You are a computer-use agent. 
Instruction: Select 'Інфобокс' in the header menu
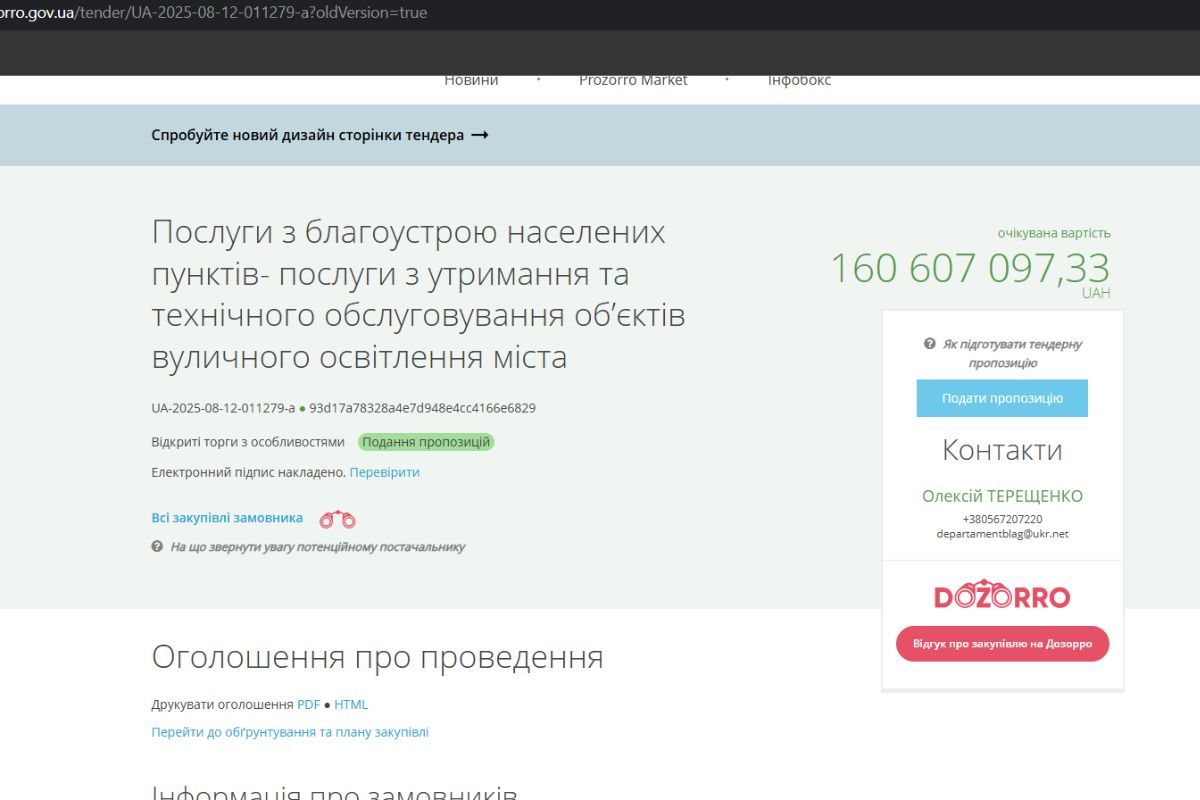pos(799,80)
